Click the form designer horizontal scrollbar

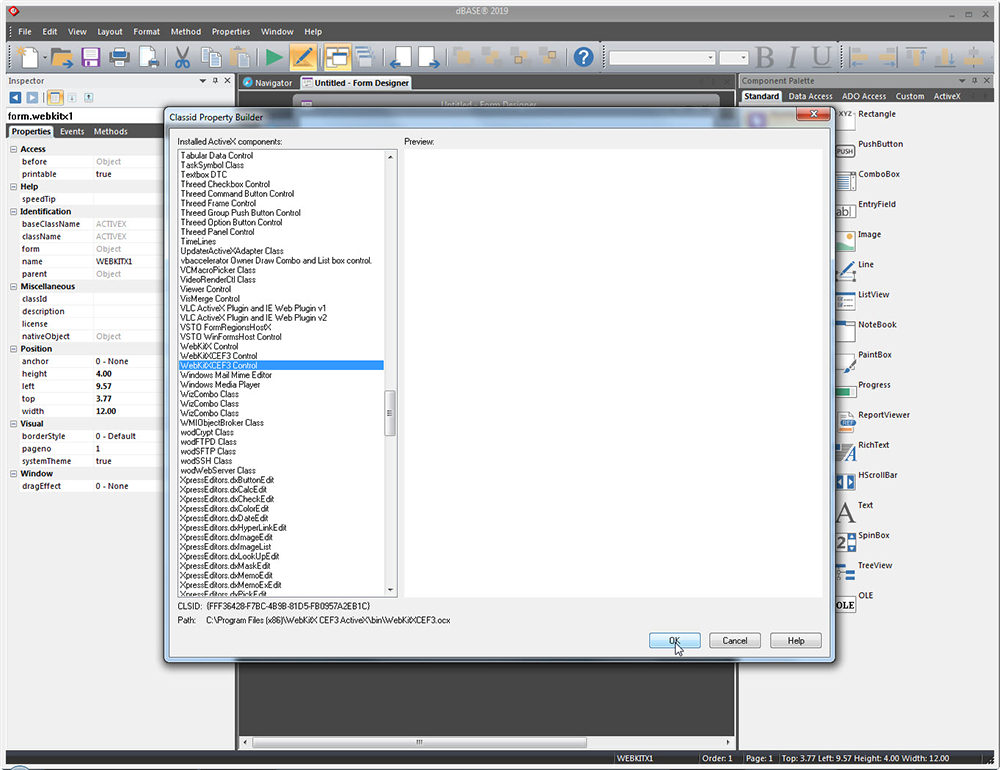(x=420, y=743)
